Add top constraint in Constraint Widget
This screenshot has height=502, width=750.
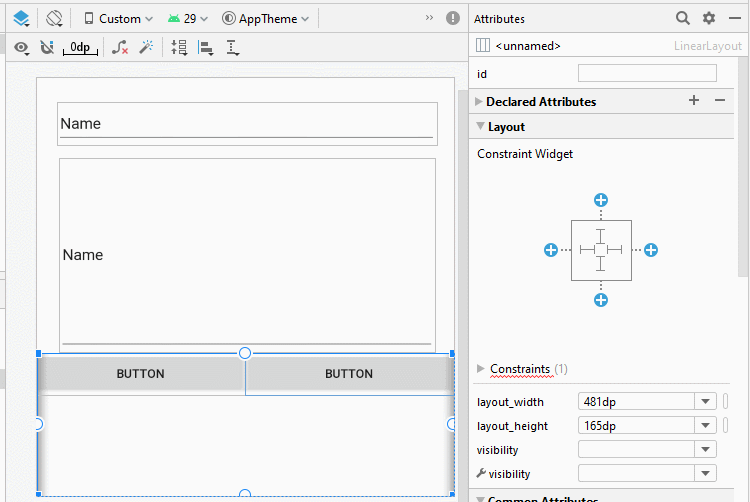pyautogui.click(x=601, y=200)
